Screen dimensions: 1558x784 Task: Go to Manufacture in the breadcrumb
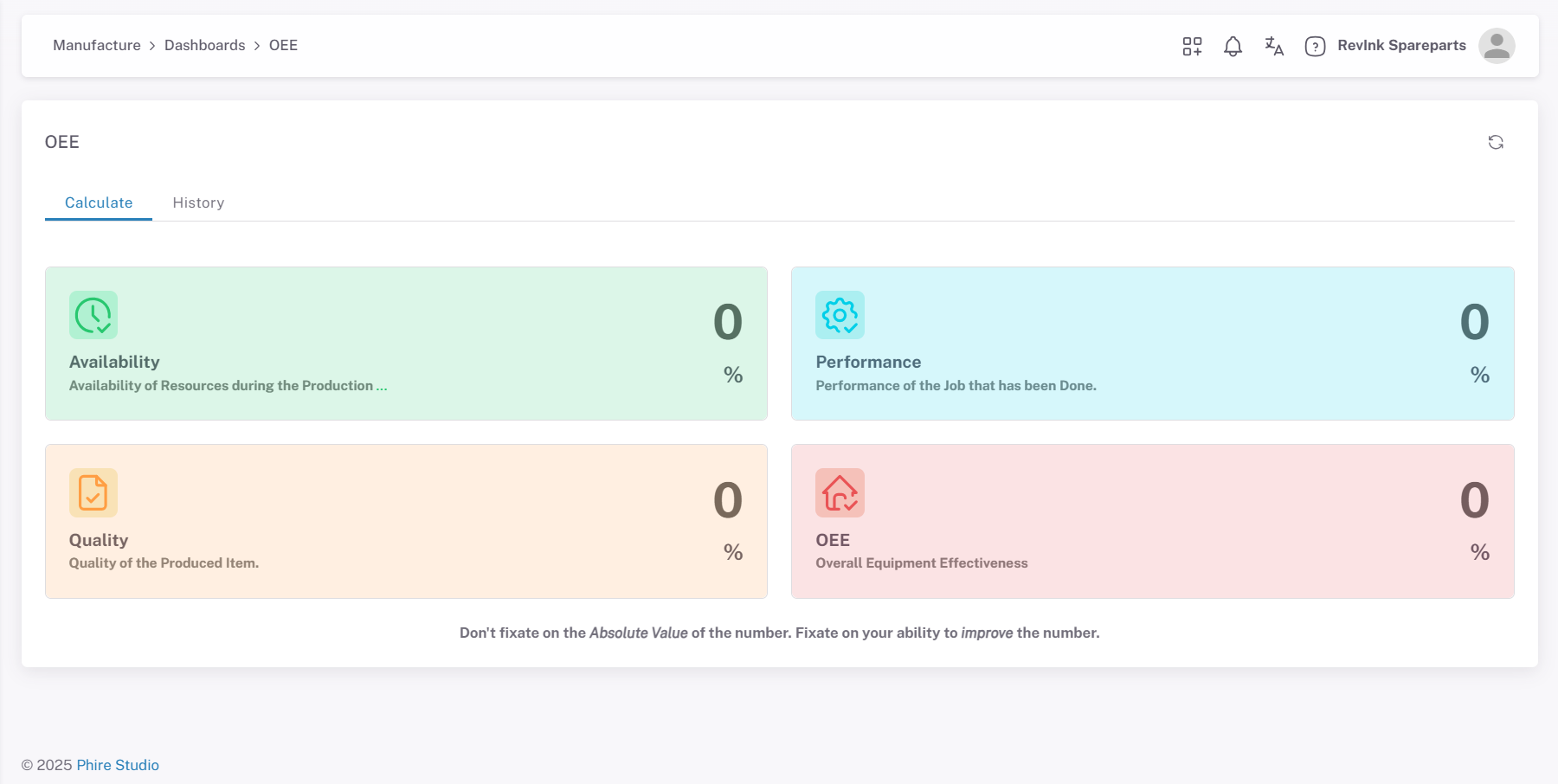[x=97, y=45]
